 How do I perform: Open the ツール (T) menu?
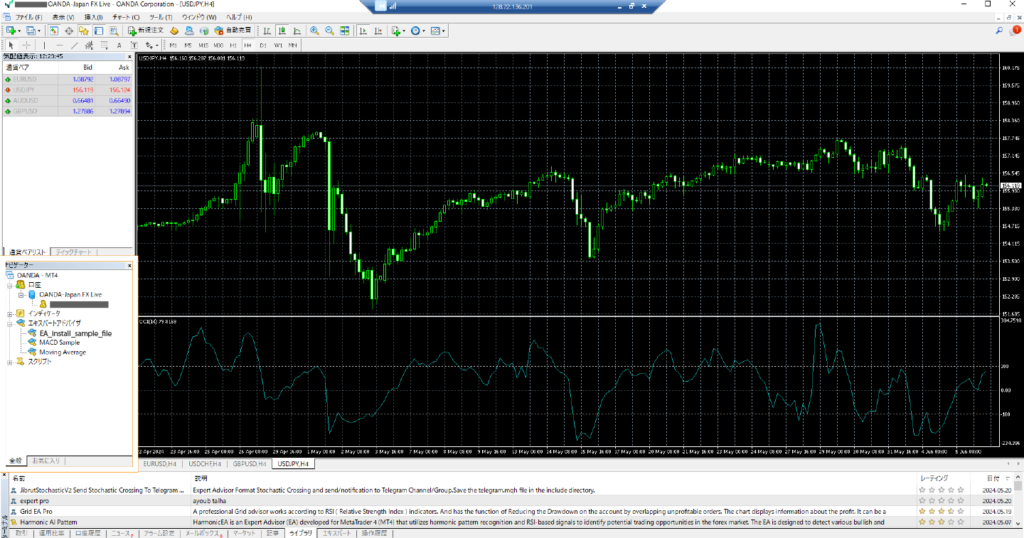(161, 17)
